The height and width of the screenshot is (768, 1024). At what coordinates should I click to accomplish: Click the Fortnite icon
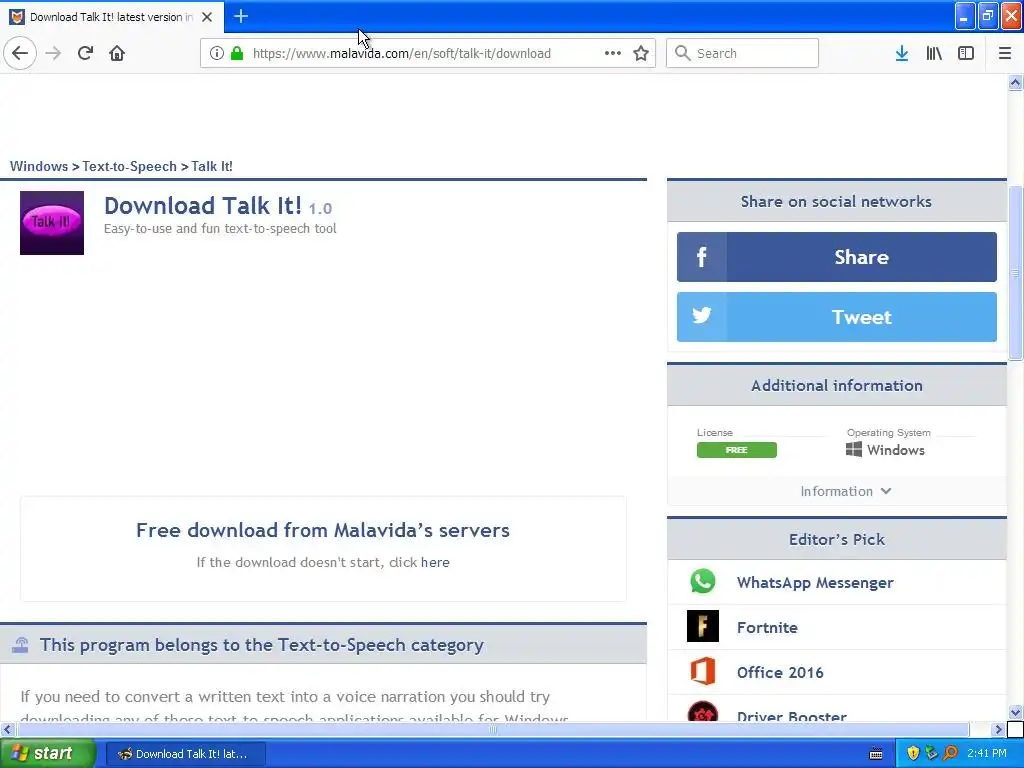tap(703, 626)
